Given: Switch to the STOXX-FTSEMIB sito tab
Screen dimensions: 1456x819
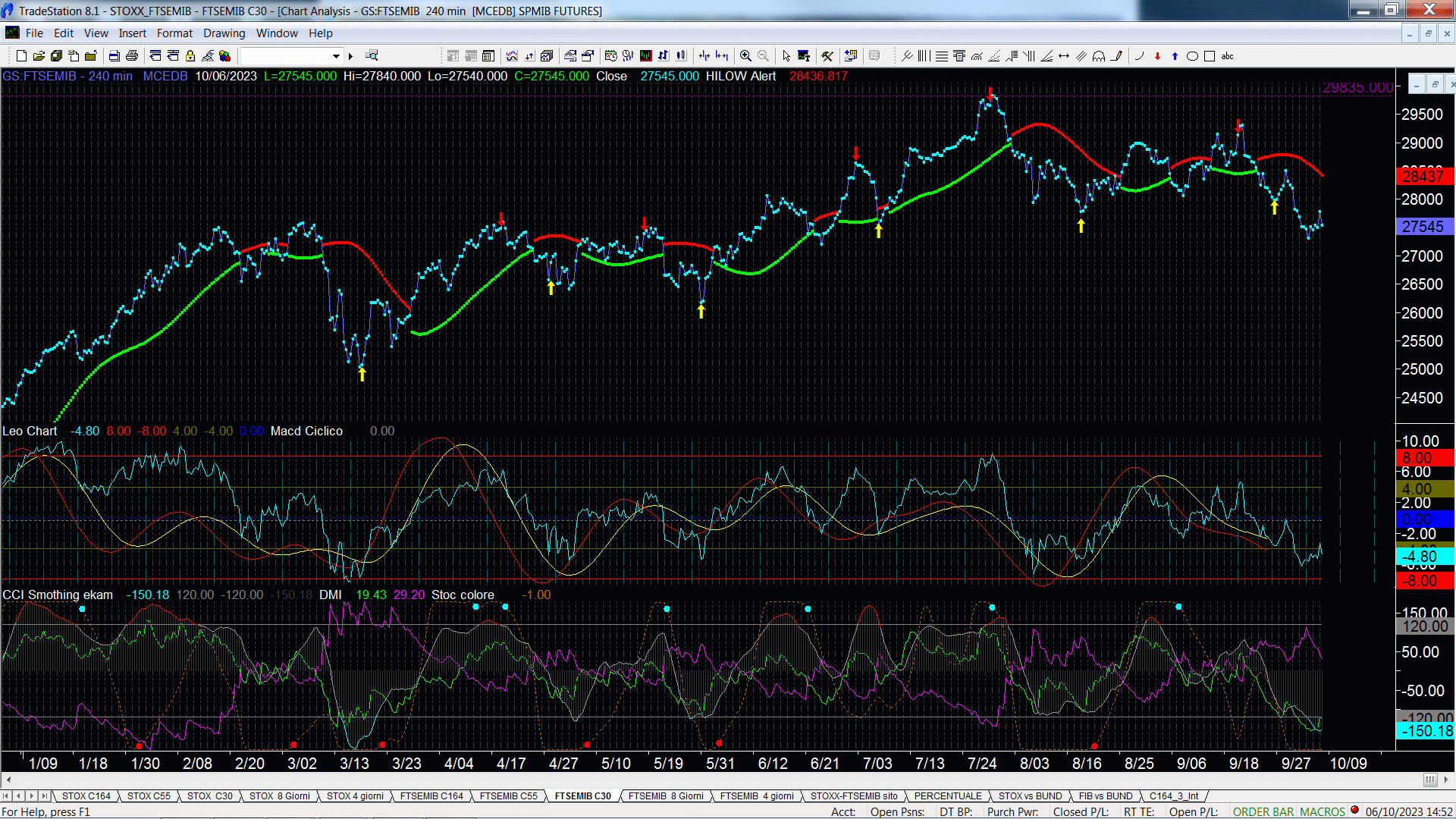Looking at the screenshot, I should [853, 796].
